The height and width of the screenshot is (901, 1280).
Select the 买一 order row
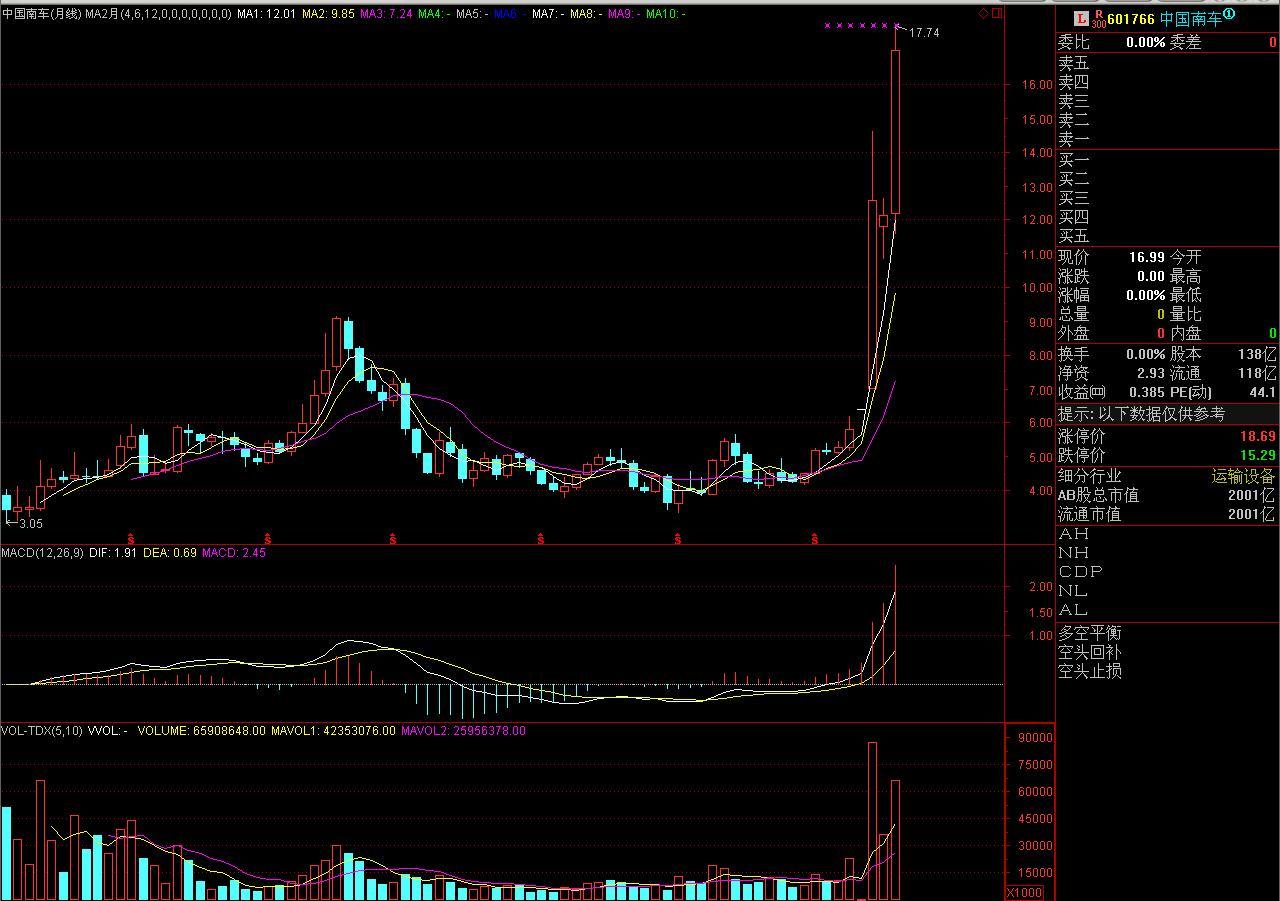click(1167, 160)
